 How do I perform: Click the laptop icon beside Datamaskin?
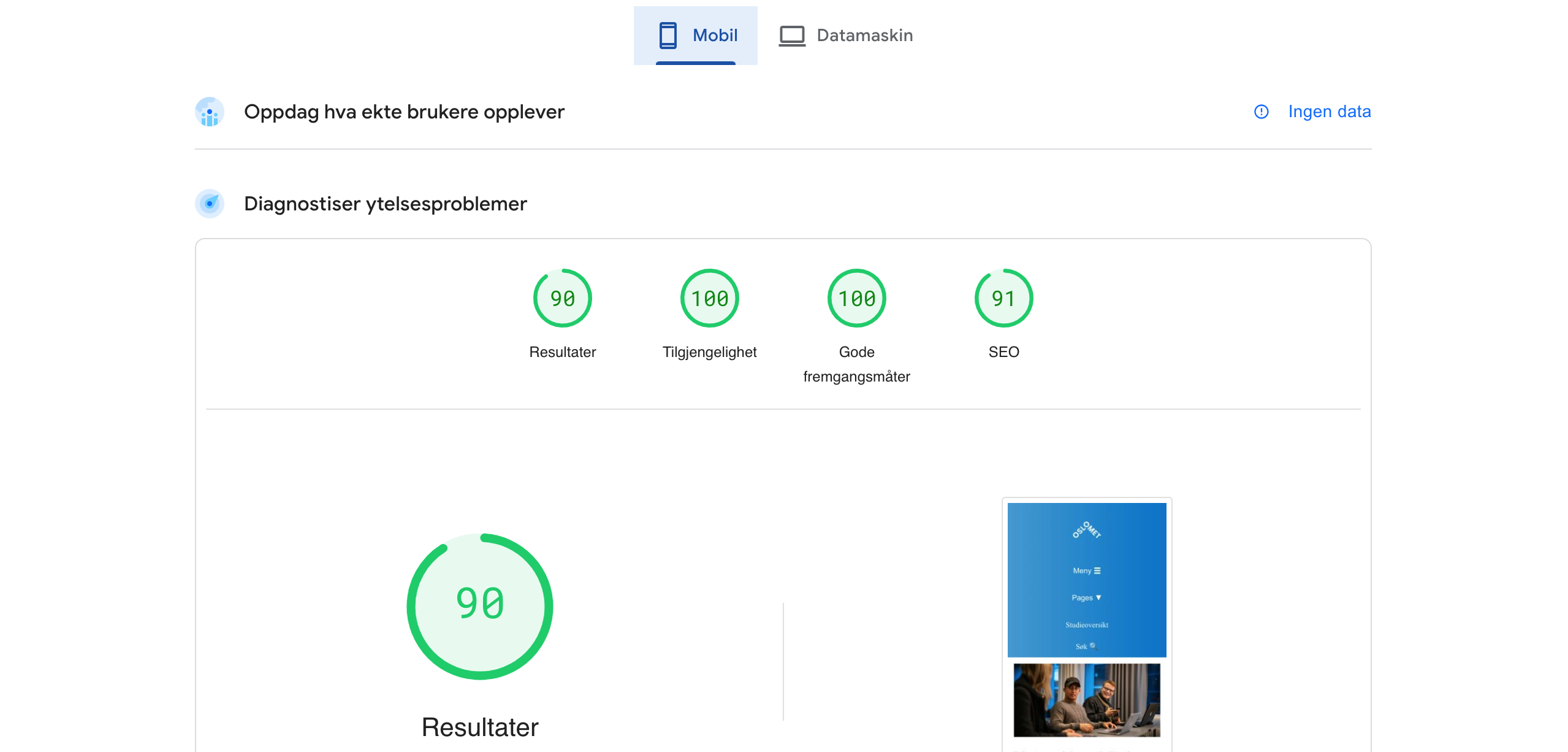tap(792, 36)
